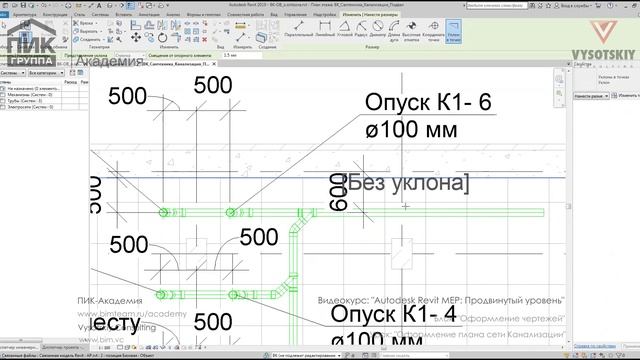Click the help question-mark icon in title bar
640x360 pixels.
610,6
